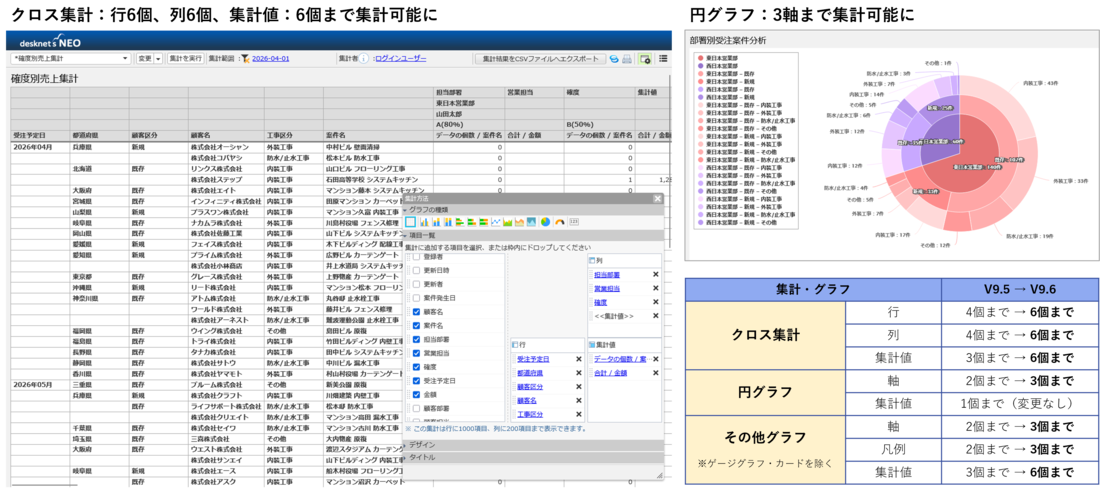Select the area chart type icon
Screen dimensions: 1100x488
click(508, 222)
